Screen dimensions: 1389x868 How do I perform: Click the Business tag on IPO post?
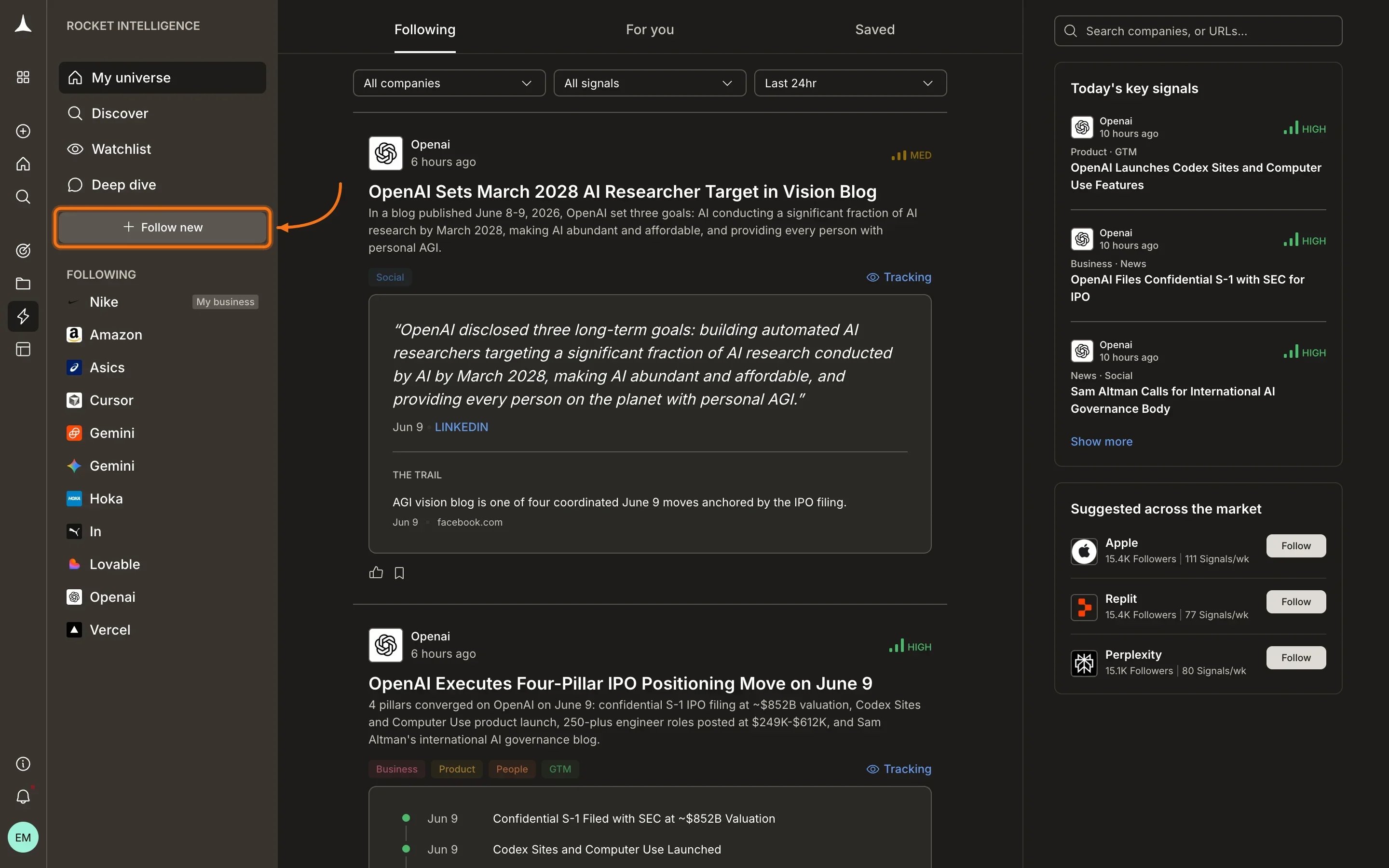[x=396, y=769]
